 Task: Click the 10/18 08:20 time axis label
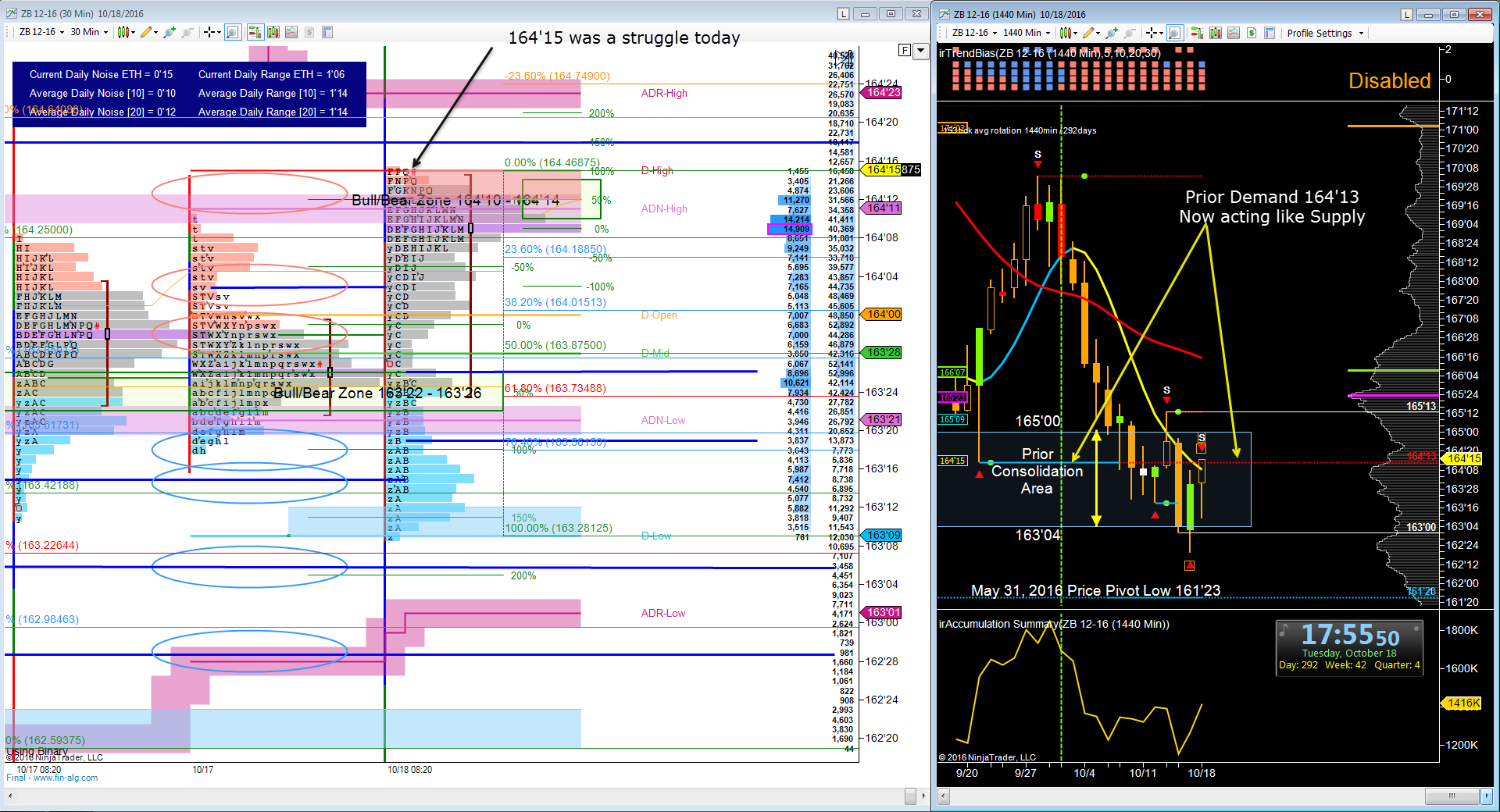pos(409,770)
